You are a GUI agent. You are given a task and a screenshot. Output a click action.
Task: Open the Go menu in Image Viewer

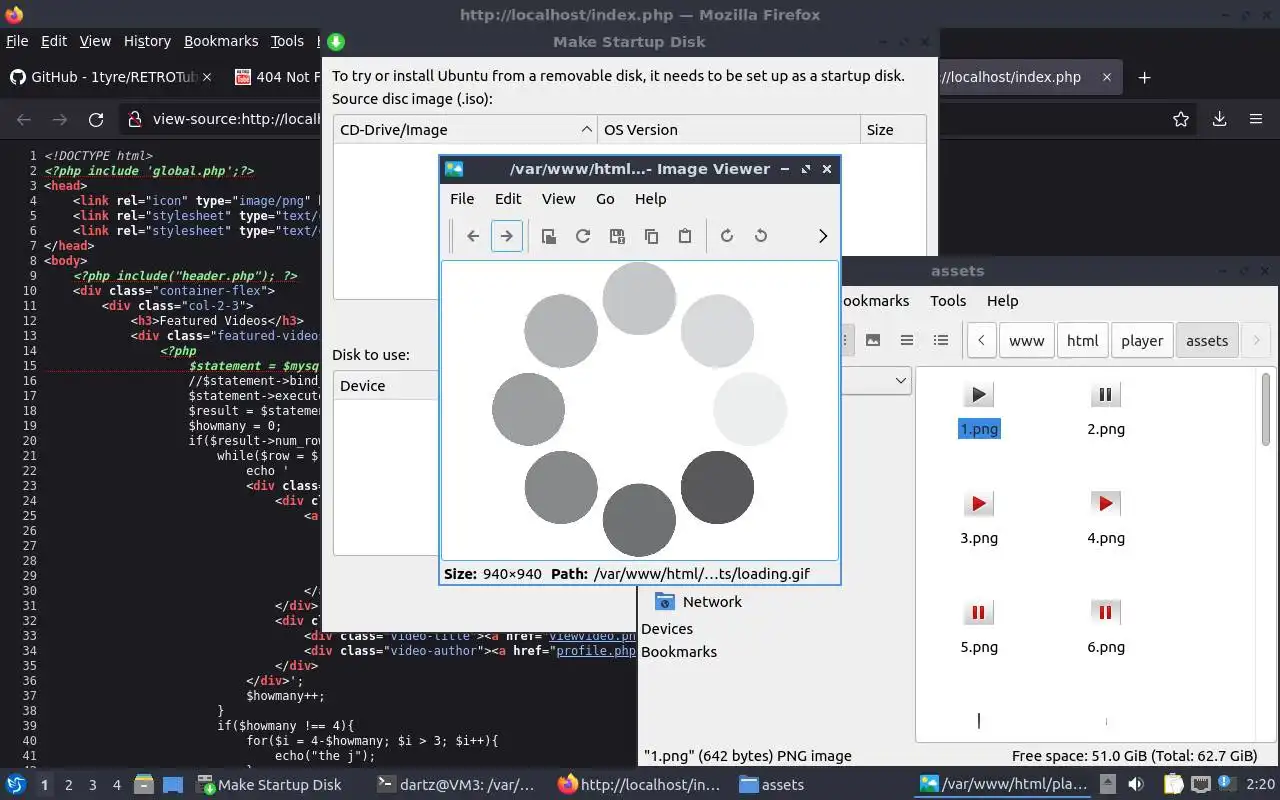coord(605,199)
